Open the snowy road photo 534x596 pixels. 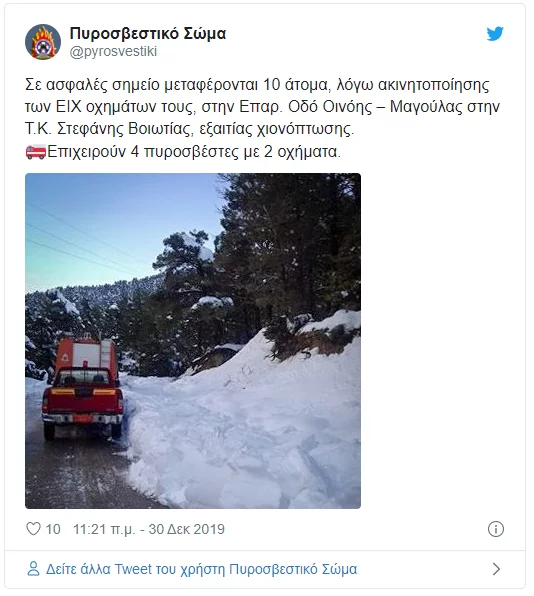pyautogui.click(x=193, y=341)
